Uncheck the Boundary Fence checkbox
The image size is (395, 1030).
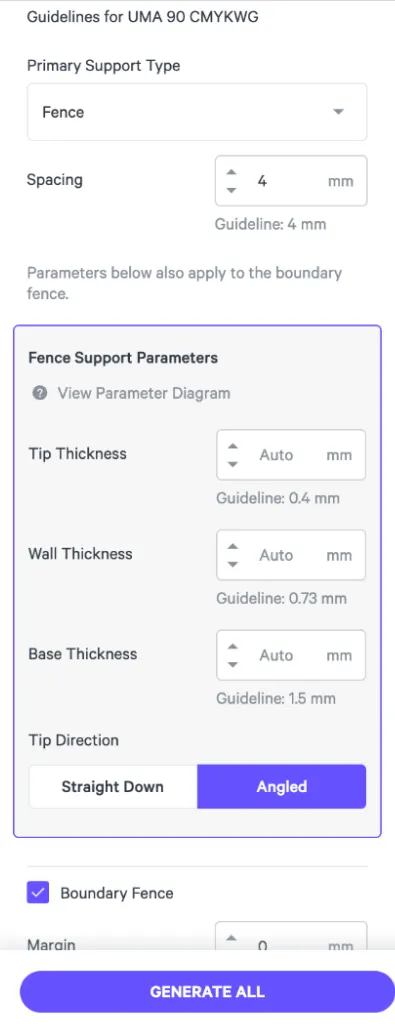pyautogui.click(x=38, y=893)
